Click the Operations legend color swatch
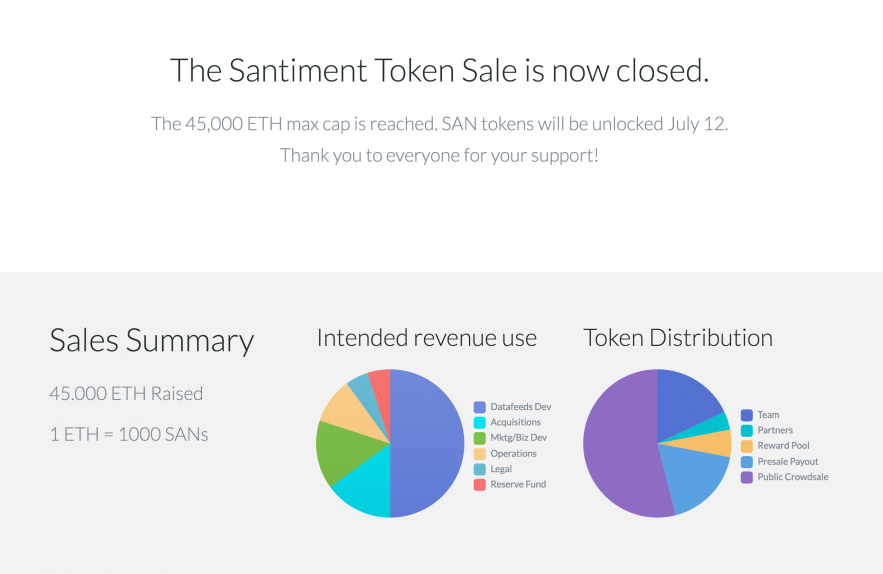 pyautogui.click(x=480, y=454)
